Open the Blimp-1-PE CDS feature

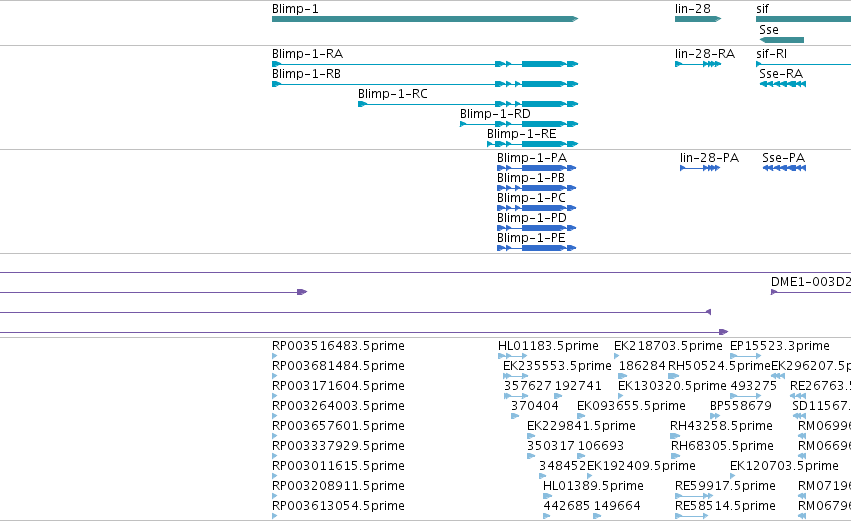pyautogui.click(x=537, y=249)
